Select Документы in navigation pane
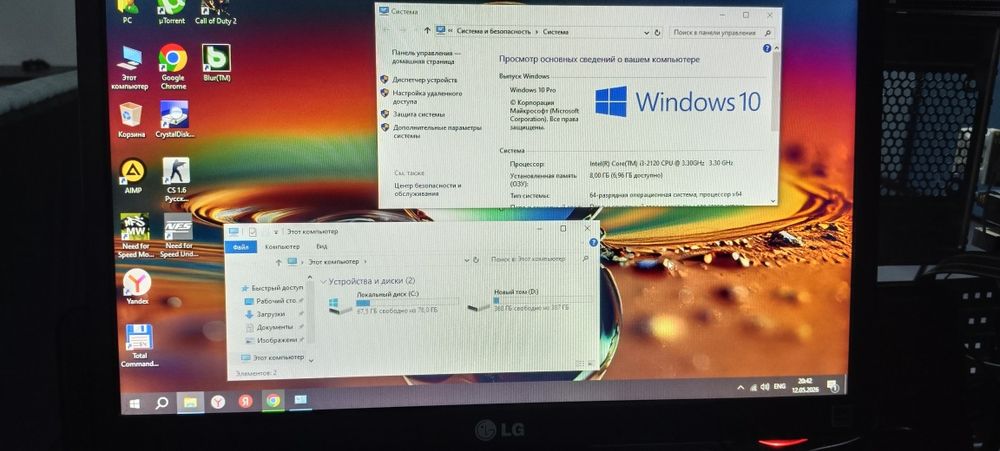This screenshot has width=1000, height=451. (274, 327)
